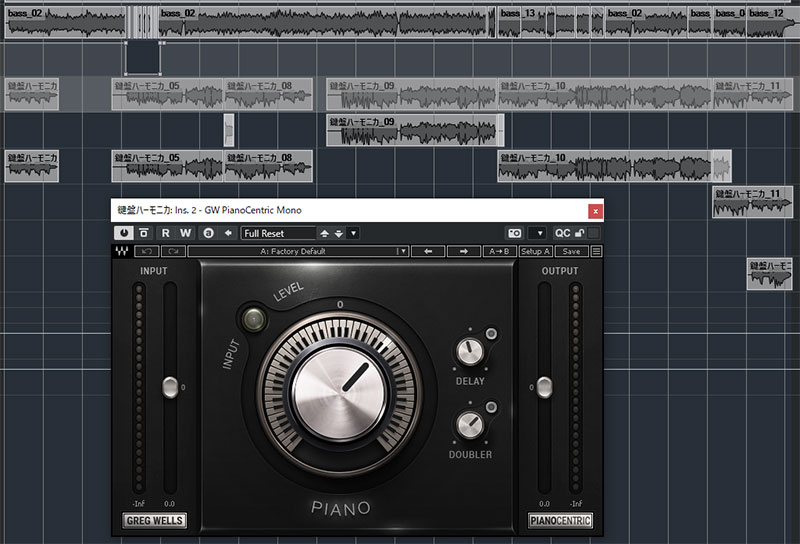
Task: Select 鍵盤ハーモニカ_11 clip on lowest row
Action: (x=753, y=202)
